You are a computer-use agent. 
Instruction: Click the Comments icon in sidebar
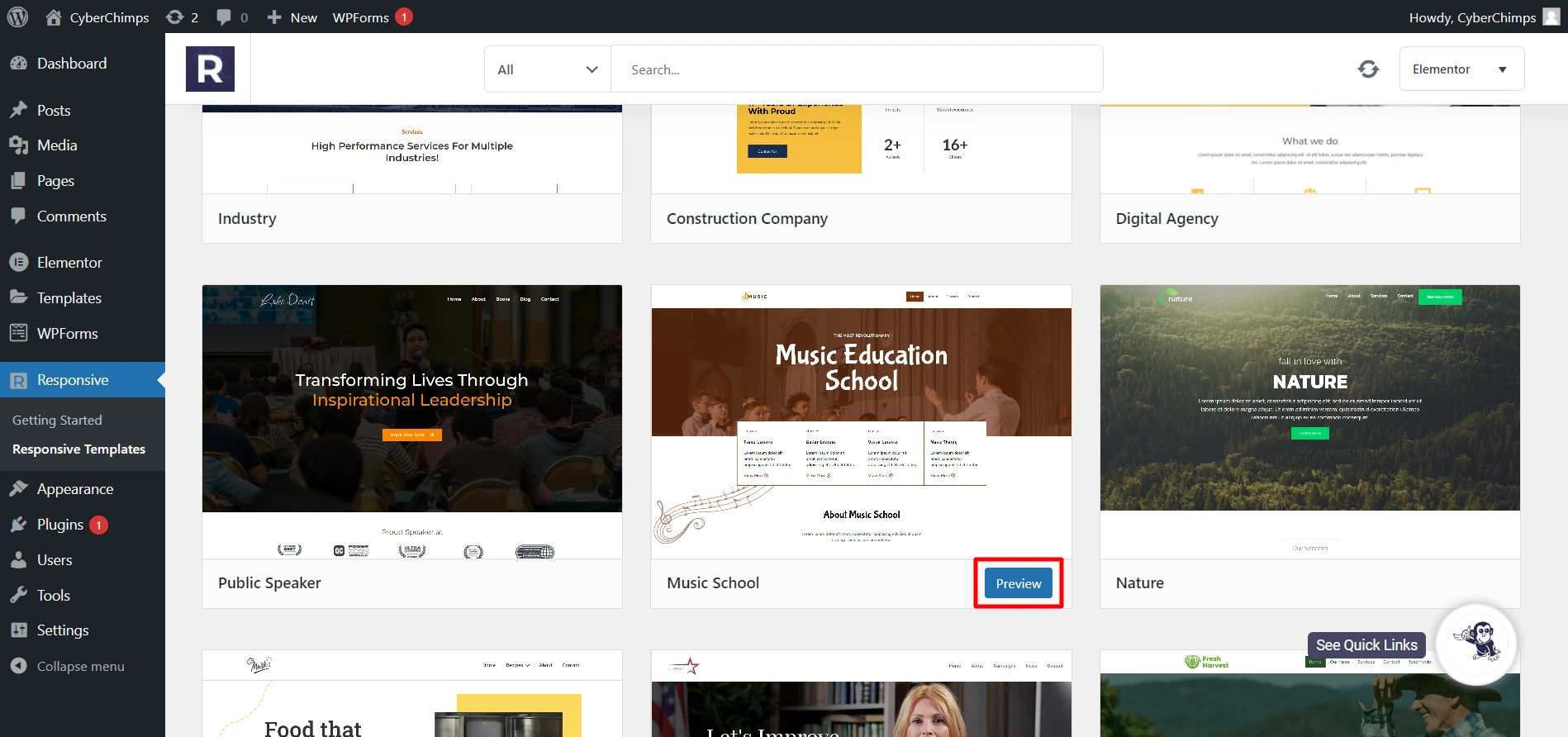point(18,216)
